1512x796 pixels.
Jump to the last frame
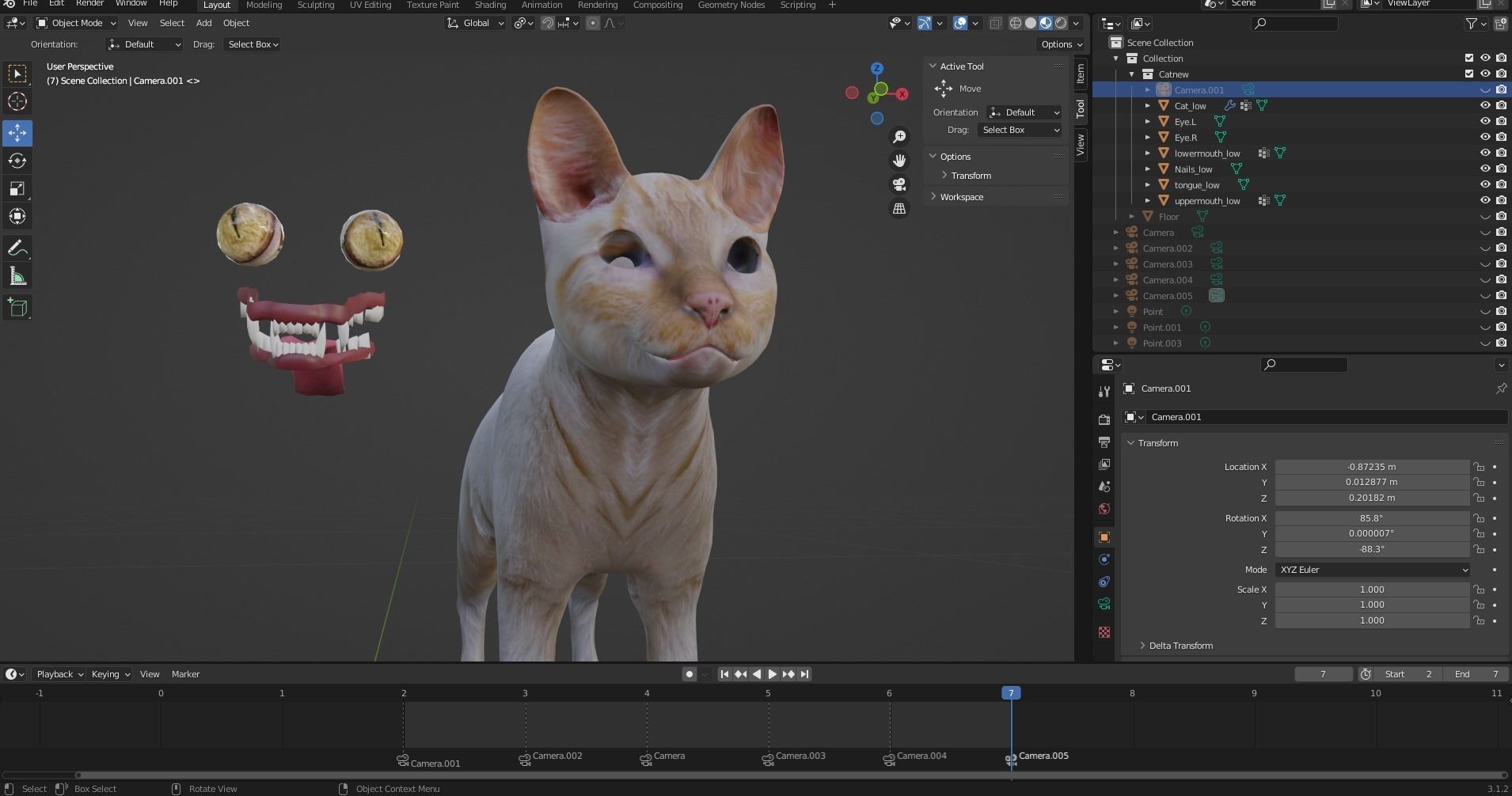pyautogui.click(x=804, y=674)
